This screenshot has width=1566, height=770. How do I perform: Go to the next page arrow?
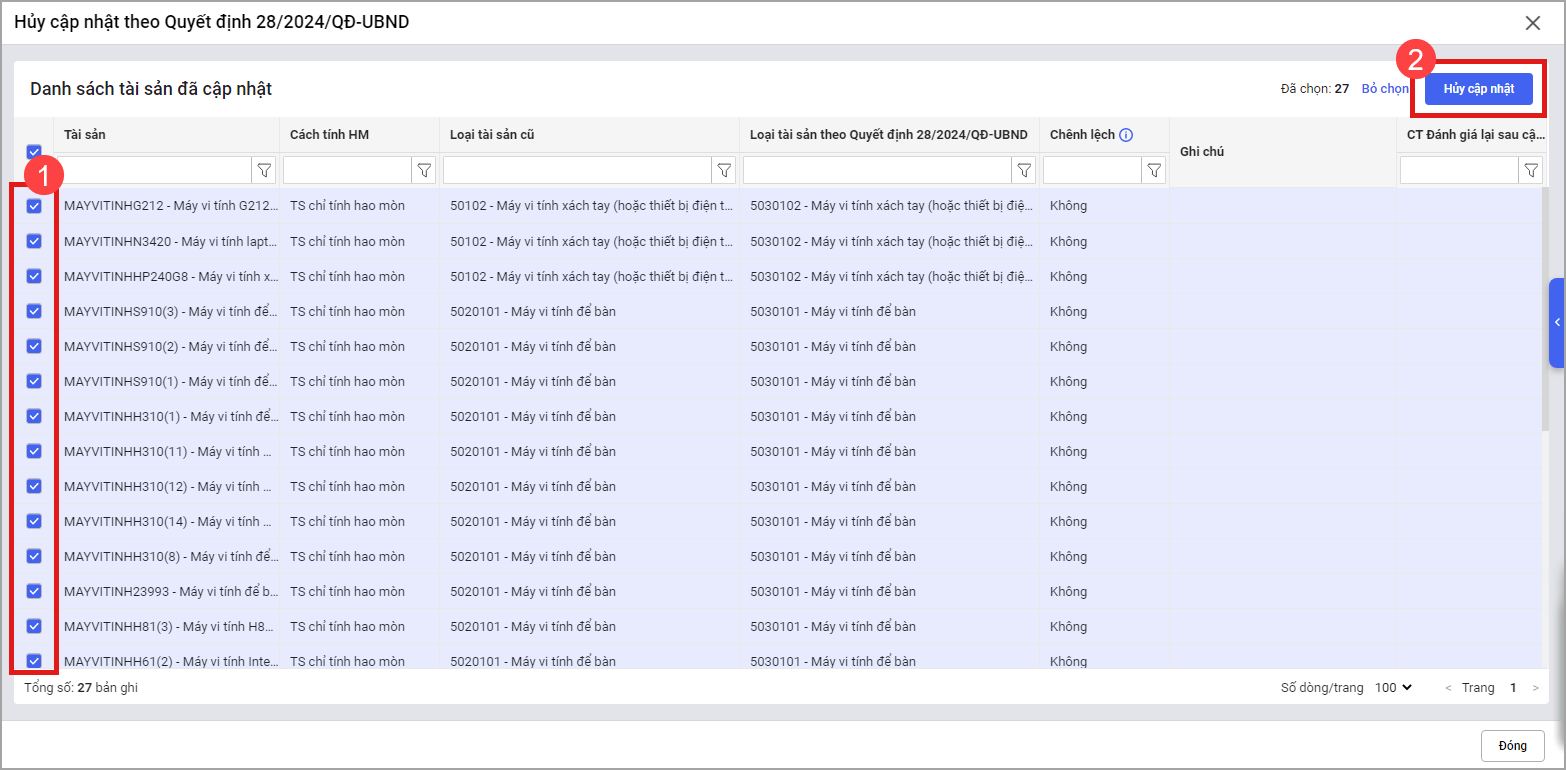point(1535,688)
